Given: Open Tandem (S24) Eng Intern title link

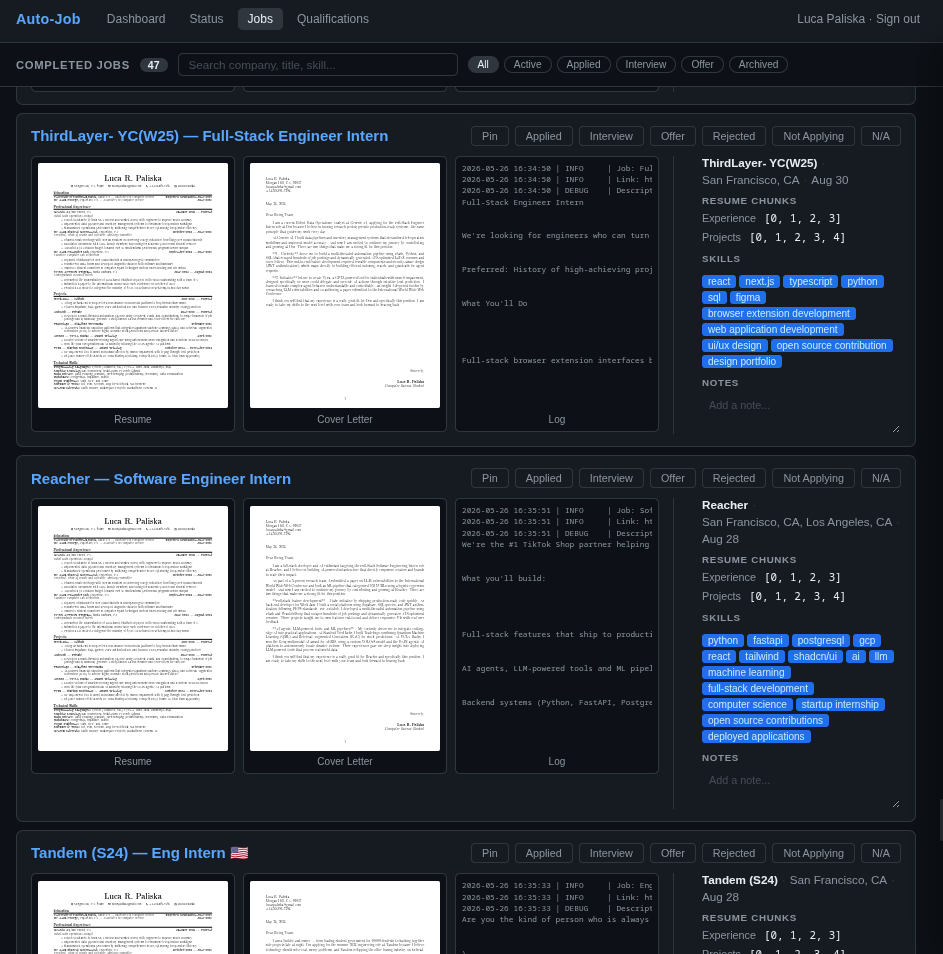Looking at the screenshot, I should click(139, 853).
